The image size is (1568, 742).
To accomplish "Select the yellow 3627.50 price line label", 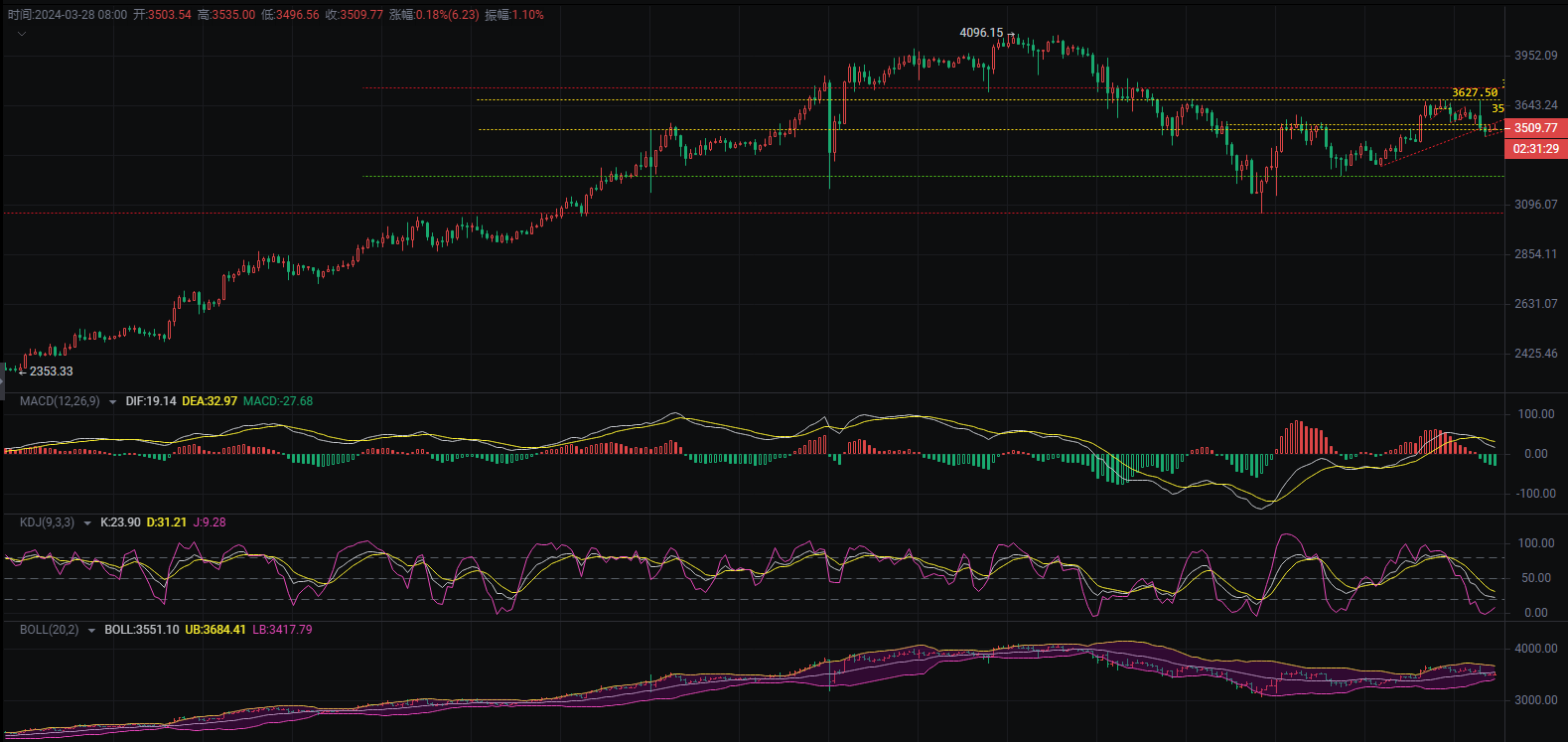I will pos(1474,92).
